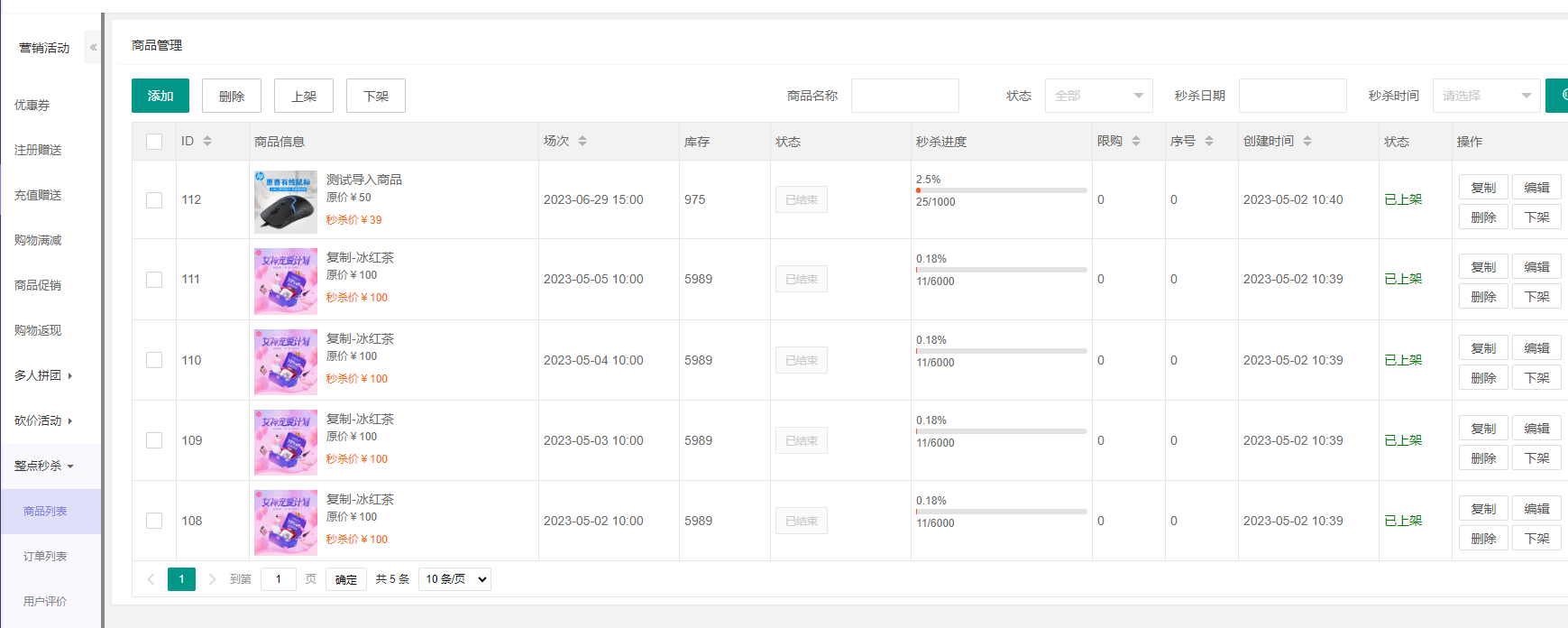
Task: Check the checkbox for product ID 112
Action: pos(154,199)
